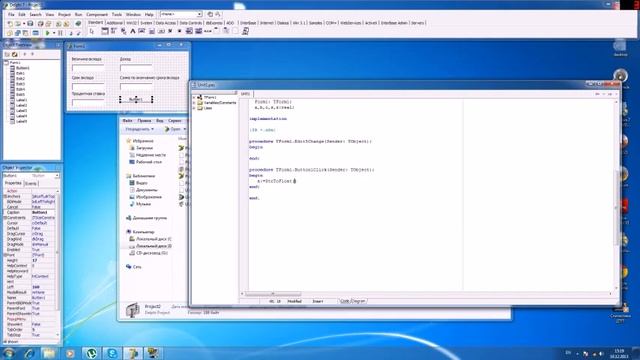Click the Object Inspector properties scrollbar
This screenshot has height=360, width=640.
coord(58,263)
